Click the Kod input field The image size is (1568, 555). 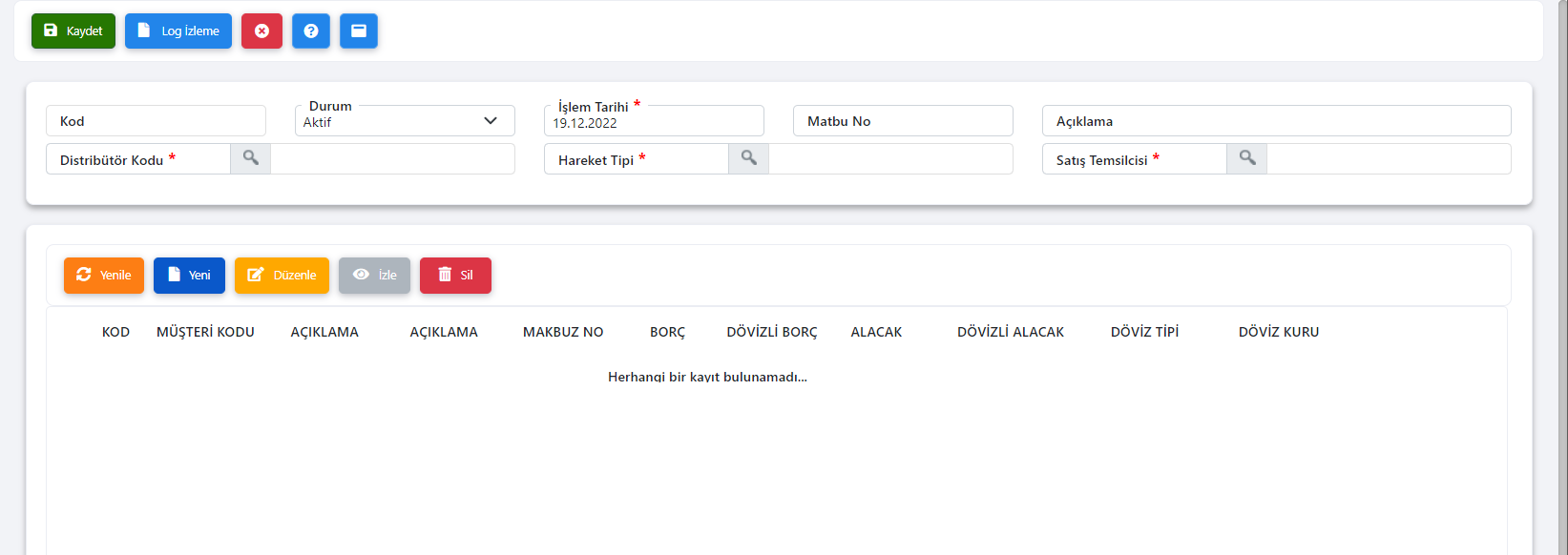click(x=156, y=121)
